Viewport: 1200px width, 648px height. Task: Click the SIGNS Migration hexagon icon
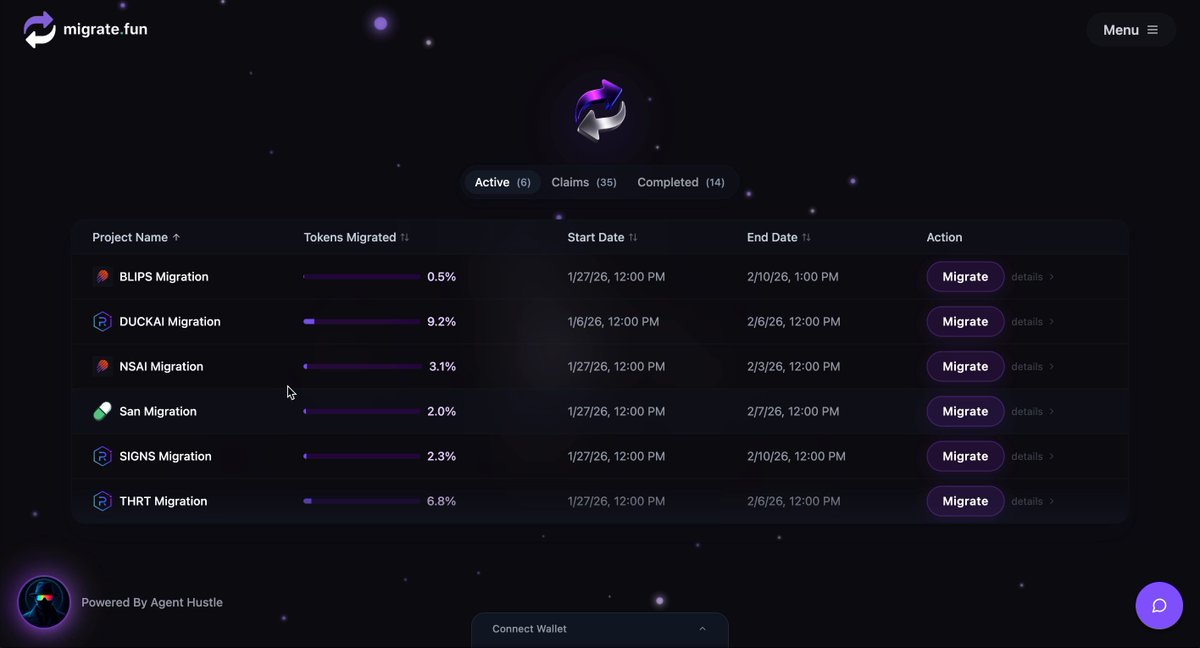[102, 456]
